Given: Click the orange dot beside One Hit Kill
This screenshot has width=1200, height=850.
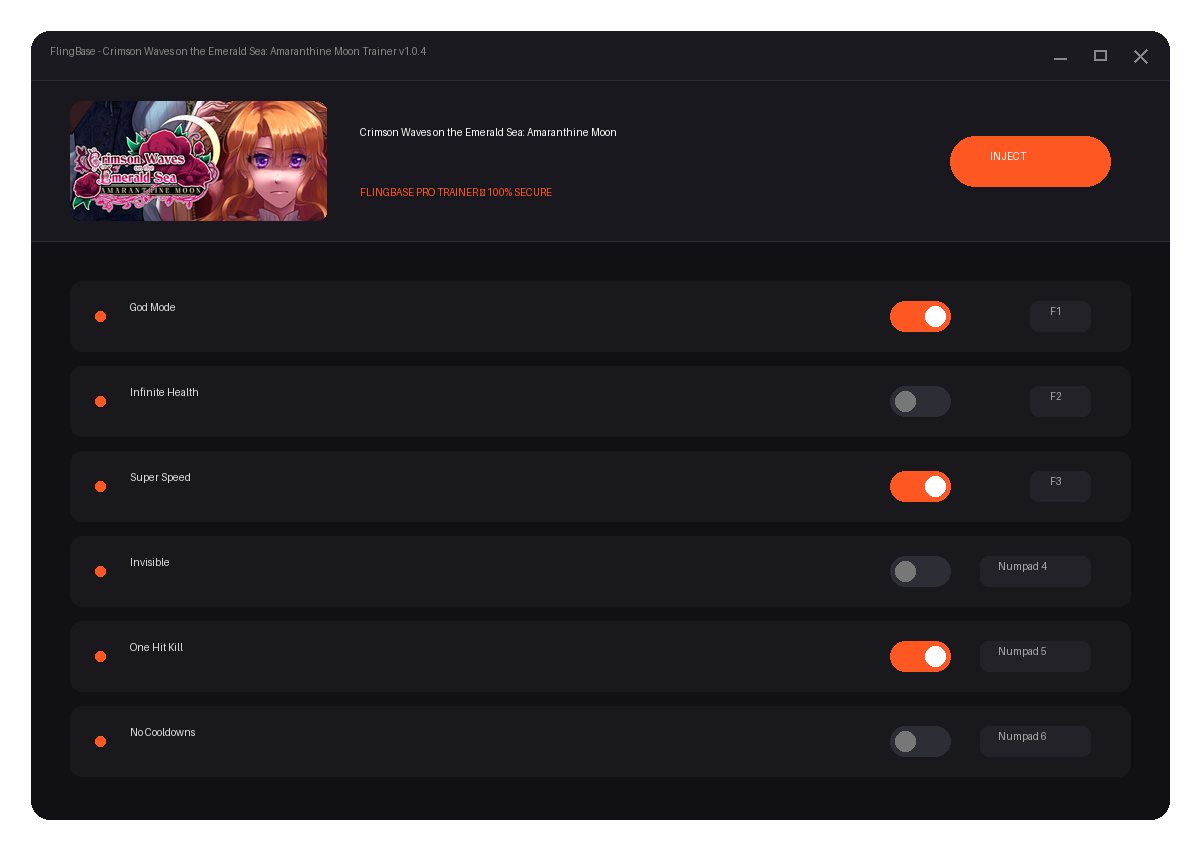Looking at the screenshot, I should pyautogui.click(x=100, y=656).
